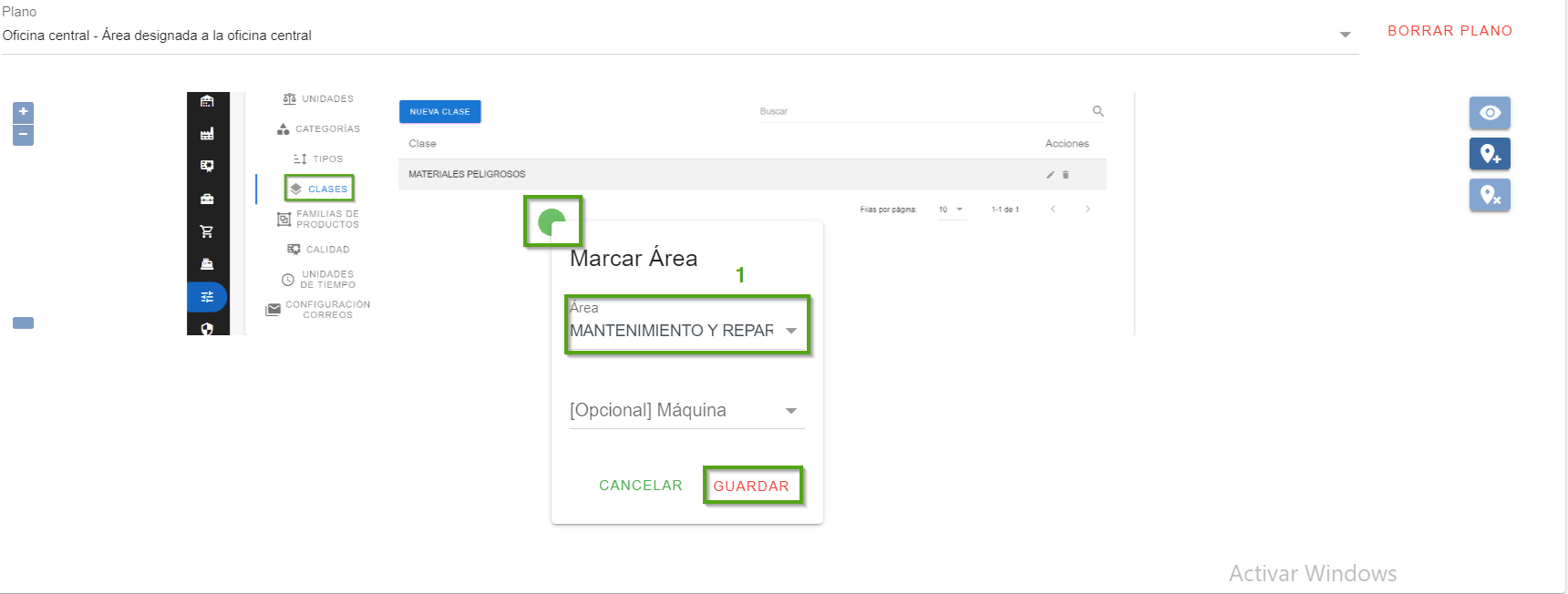Toggle visibility with the eye button

click(x=1490, y=113)
